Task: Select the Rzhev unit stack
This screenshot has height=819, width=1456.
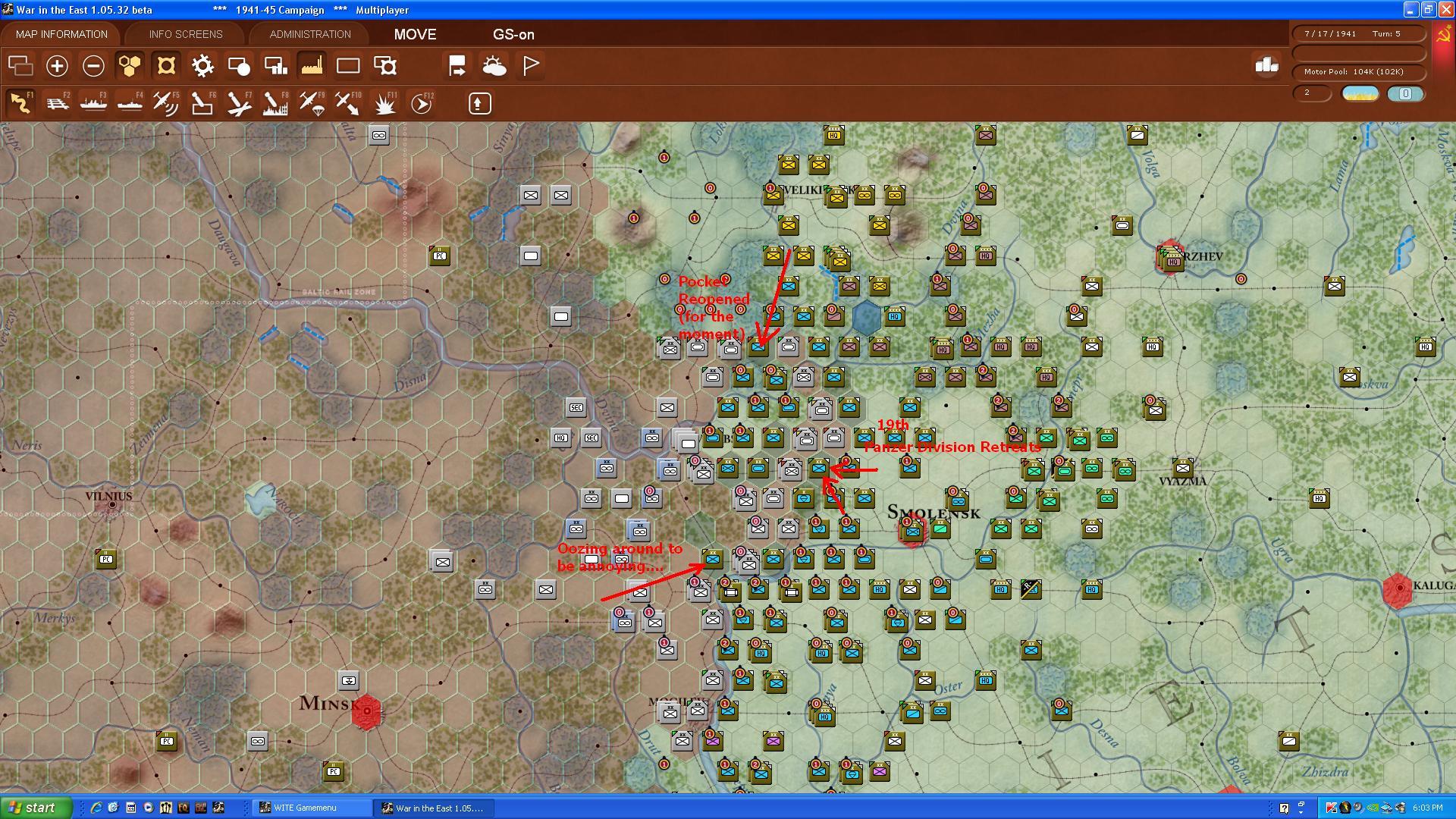Action: [1172, 259]
